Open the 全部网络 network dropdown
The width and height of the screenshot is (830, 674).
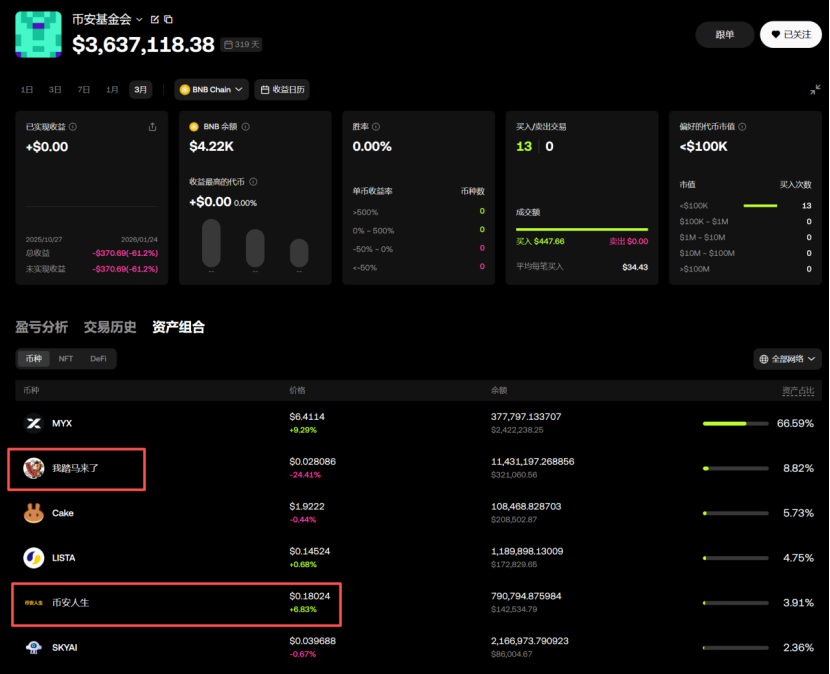(x=787, y=359)
